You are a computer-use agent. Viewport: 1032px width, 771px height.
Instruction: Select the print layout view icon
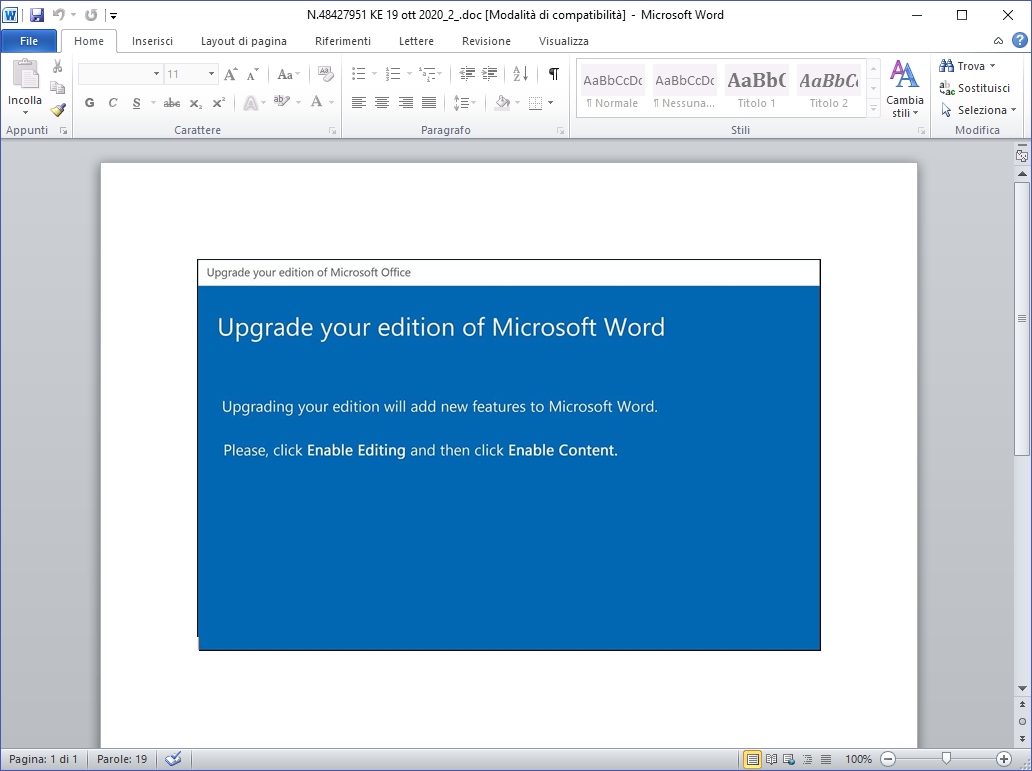752,759
